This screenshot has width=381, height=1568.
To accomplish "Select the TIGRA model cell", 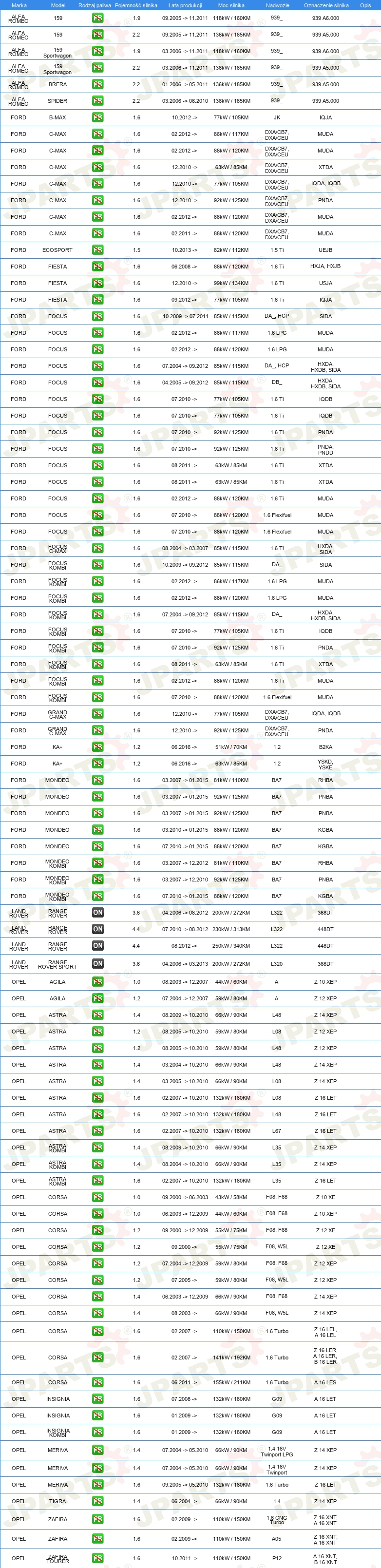I will click(x=58, y=1501).
